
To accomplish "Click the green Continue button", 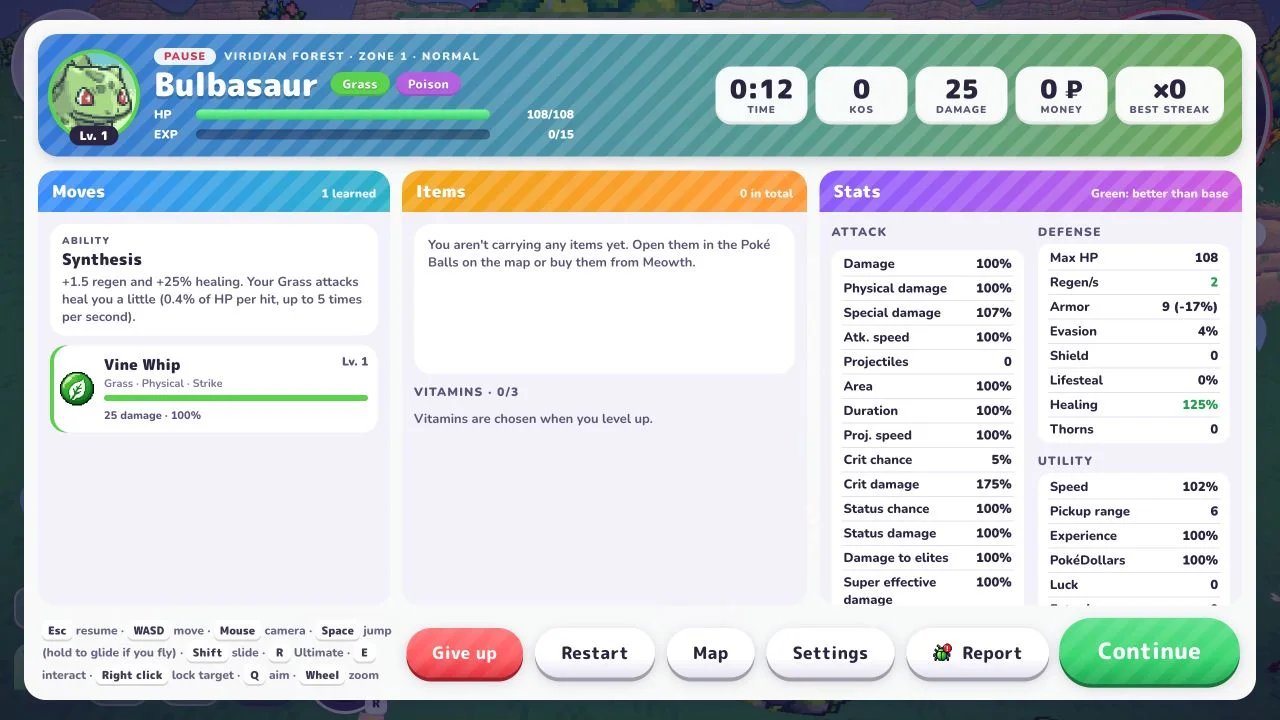I will (1149, 652).
